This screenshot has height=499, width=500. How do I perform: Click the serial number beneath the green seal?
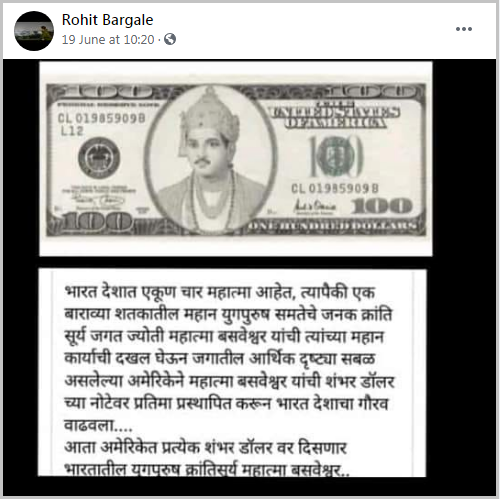point(335,189)
